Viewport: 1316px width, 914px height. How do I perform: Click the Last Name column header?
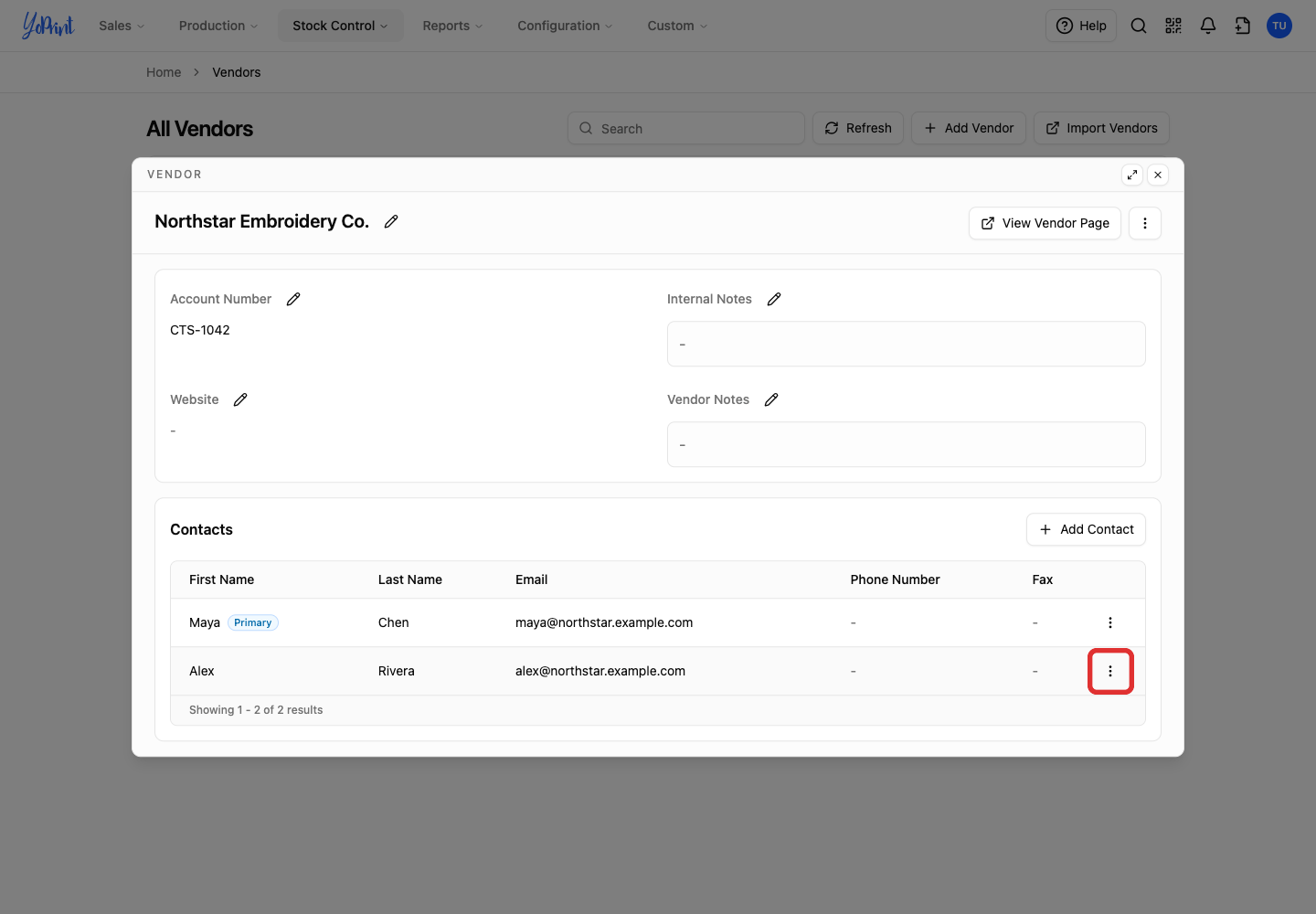pyautogui.click(x=410, y=579)
